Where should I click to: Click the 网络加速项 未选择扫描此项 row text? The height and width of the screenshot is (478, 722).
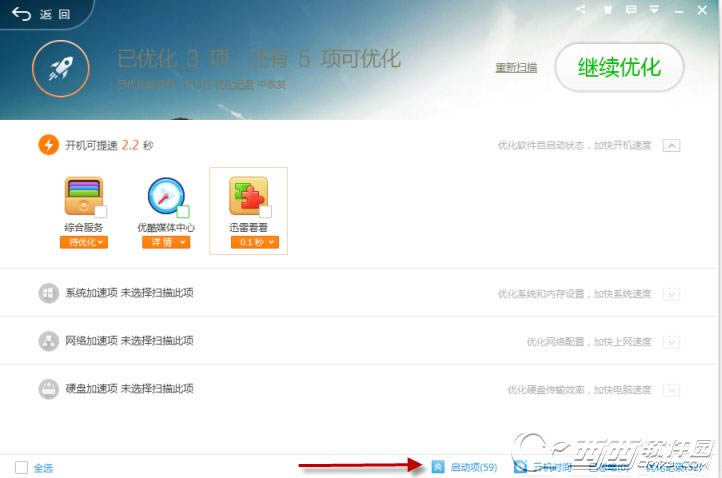(x=129, y=341)
